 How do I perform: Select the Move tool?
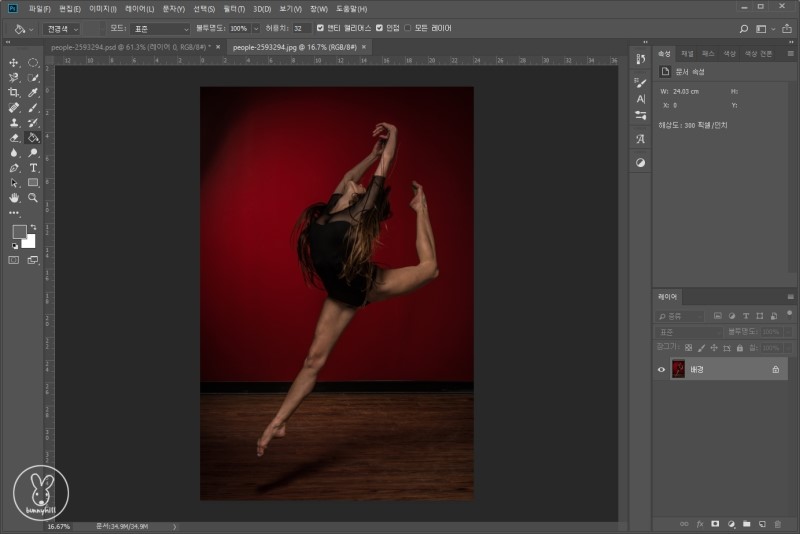point(14,63)
